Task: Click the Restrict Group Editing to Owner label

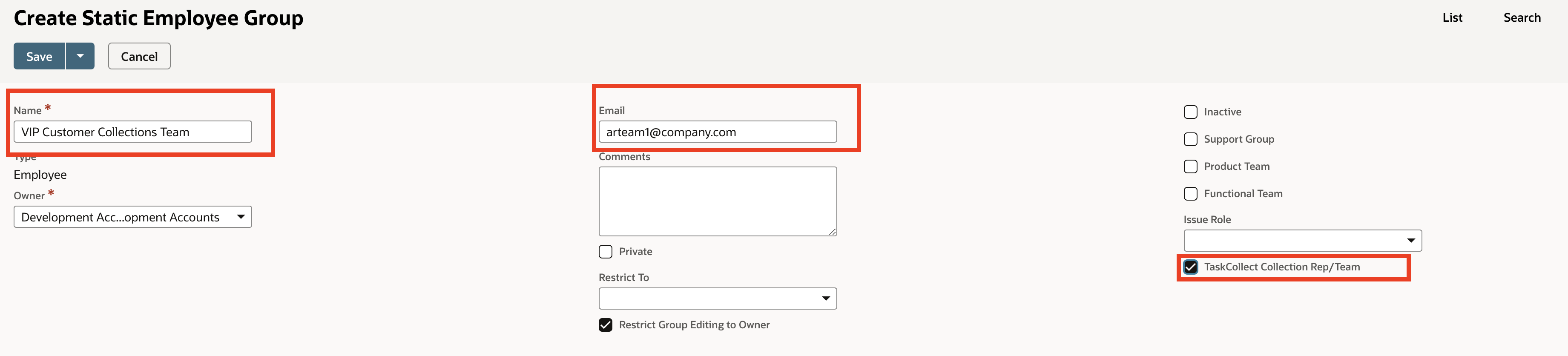Action: (694, 325)
